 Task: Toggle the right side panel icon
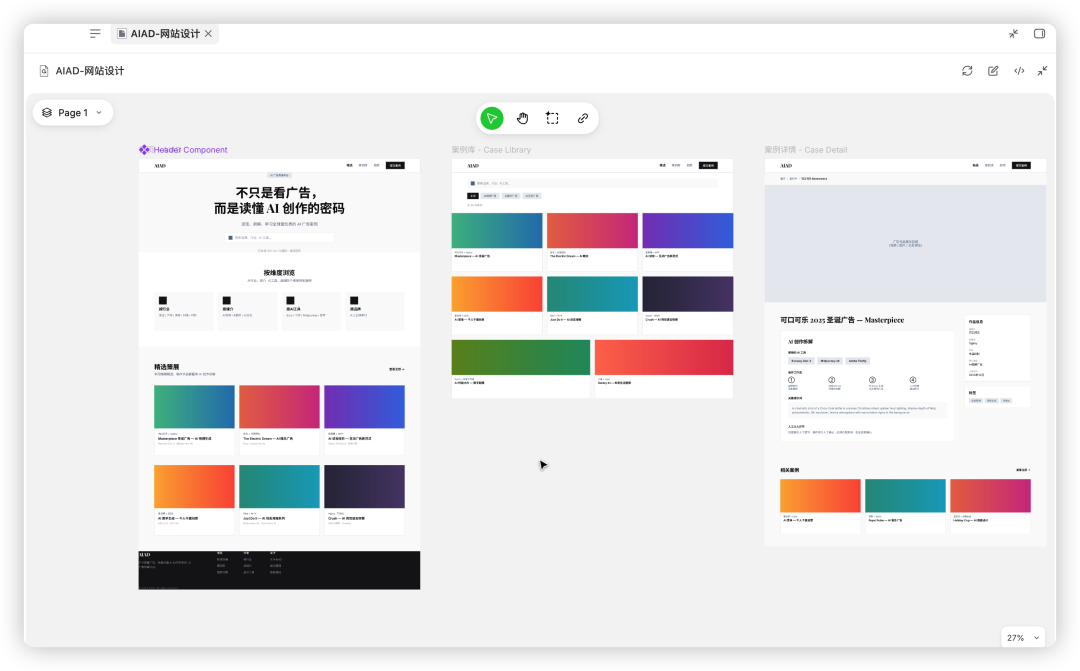(1039, 34)
